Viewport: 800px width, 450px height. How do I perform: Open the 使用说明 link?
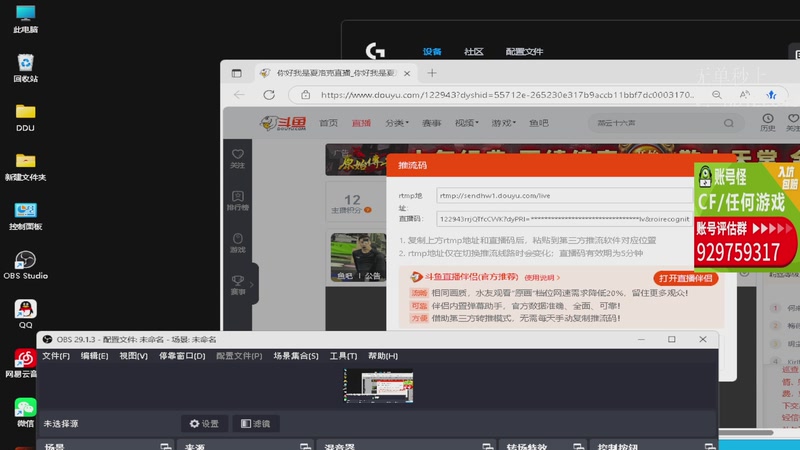click(x=542, y=278)
